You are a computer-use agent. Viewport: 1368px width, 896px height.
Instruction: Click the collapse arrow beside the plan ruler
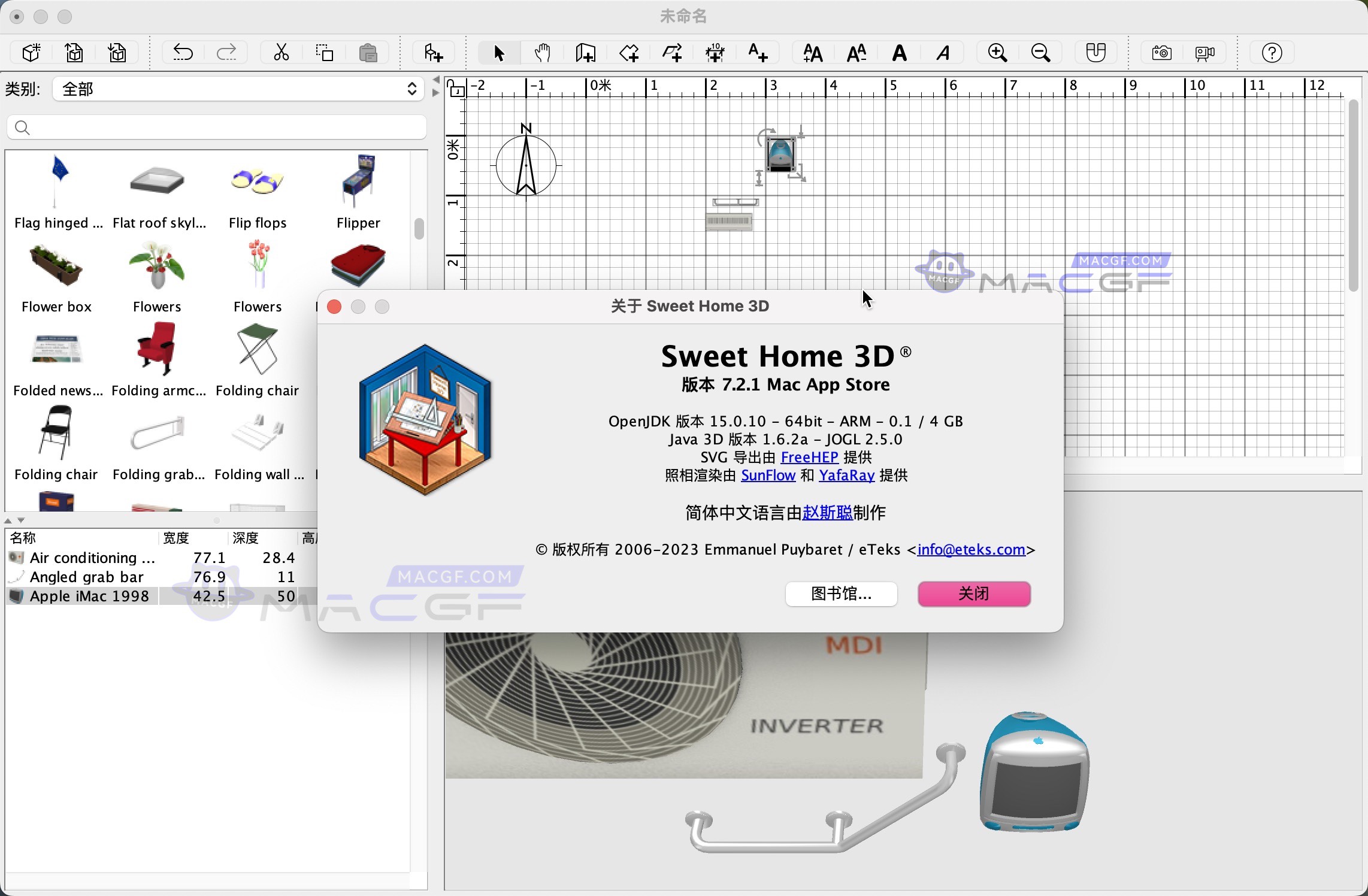[x=435, y=79]
